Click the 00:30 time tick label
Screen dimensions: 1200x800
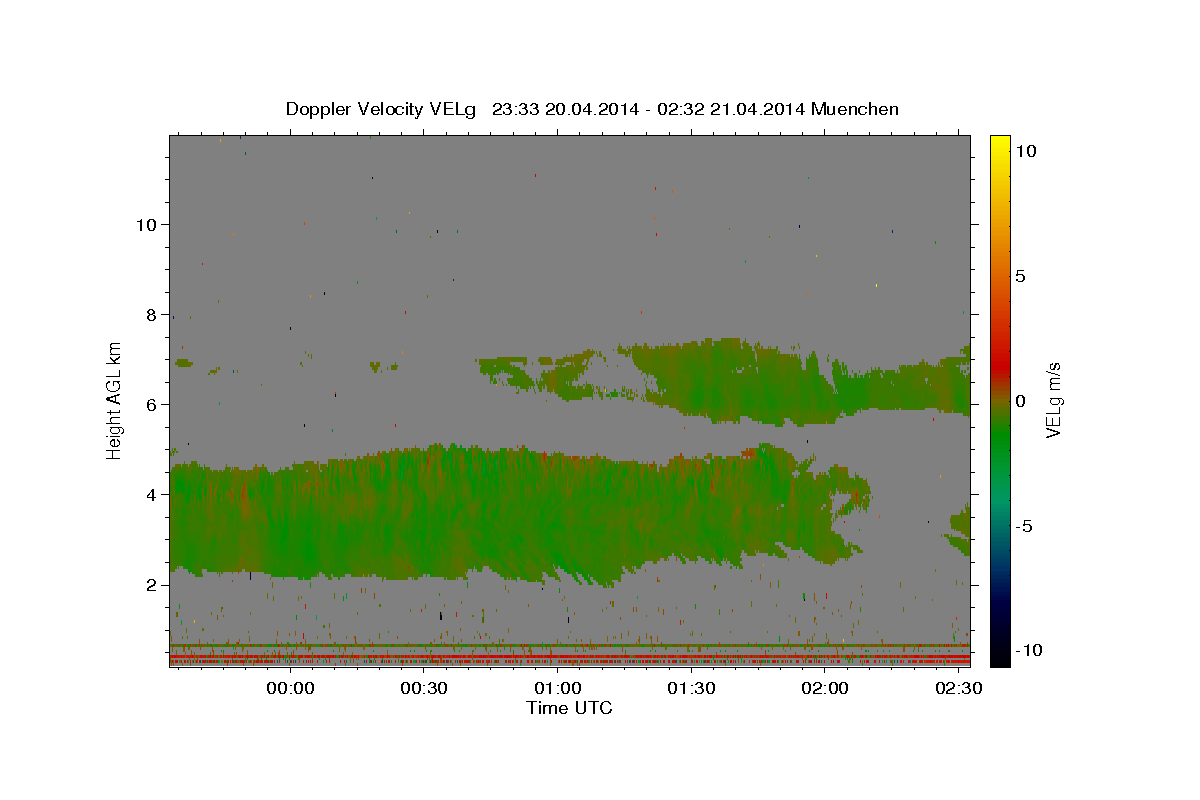(x=424, y=689)
